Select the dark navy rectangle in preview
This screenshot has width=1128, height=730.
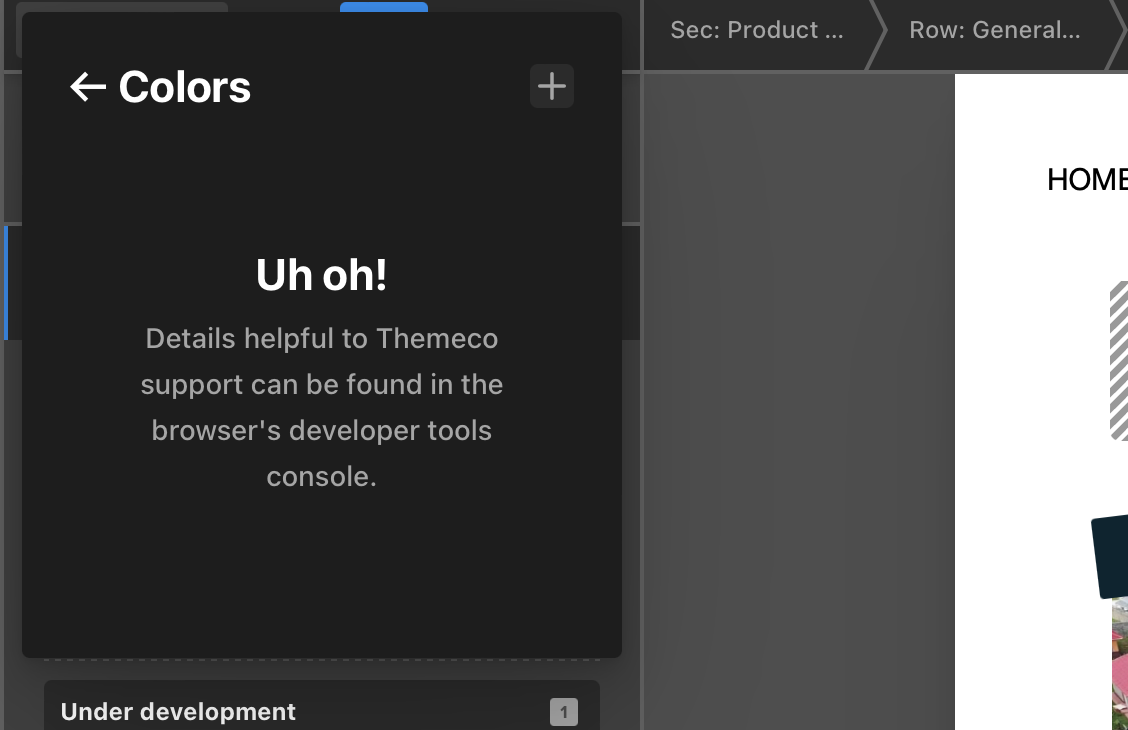click(1110, 556)
